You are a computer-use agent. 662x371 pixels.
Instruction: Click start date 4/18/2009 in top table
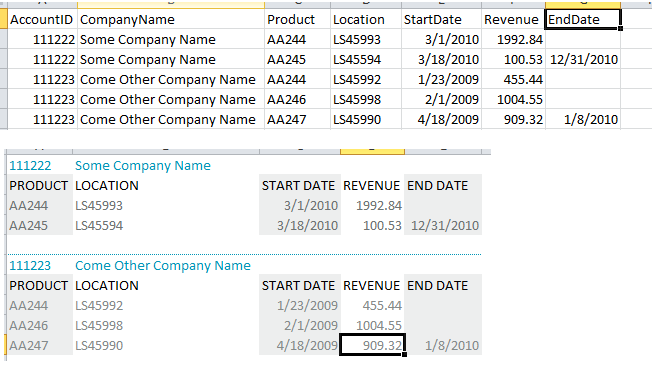point(441,119)
